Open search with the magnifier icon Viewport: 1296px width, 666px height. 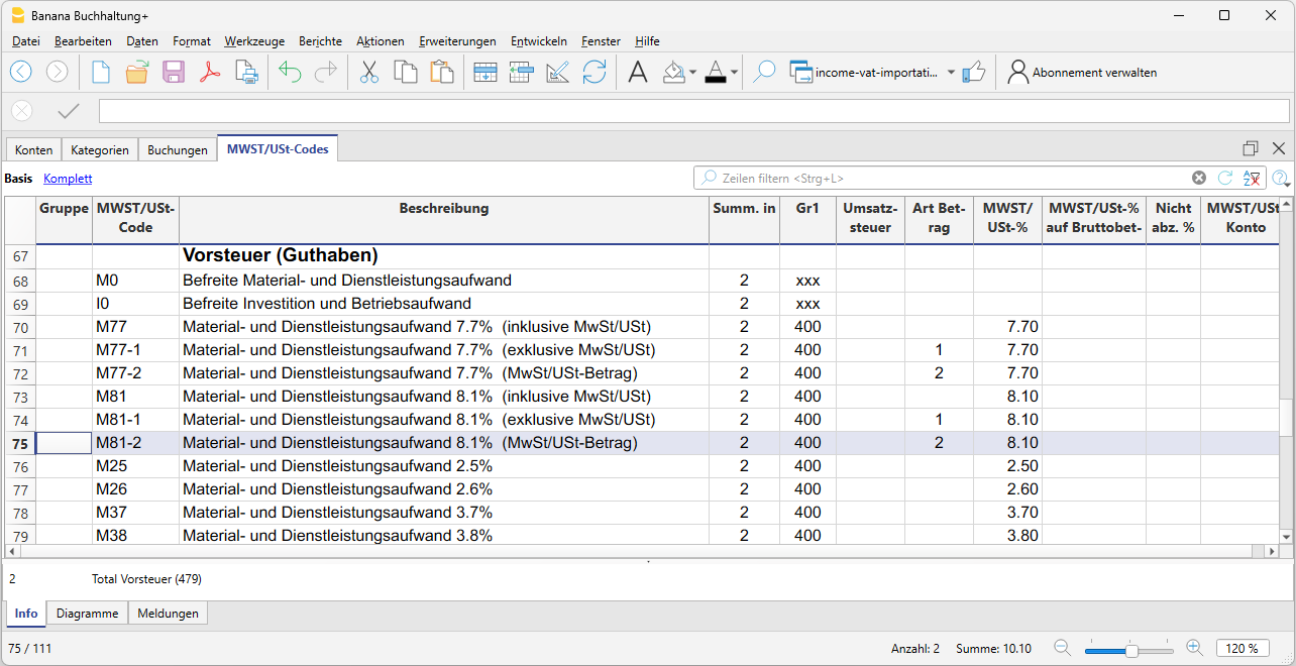pos(765,72)
